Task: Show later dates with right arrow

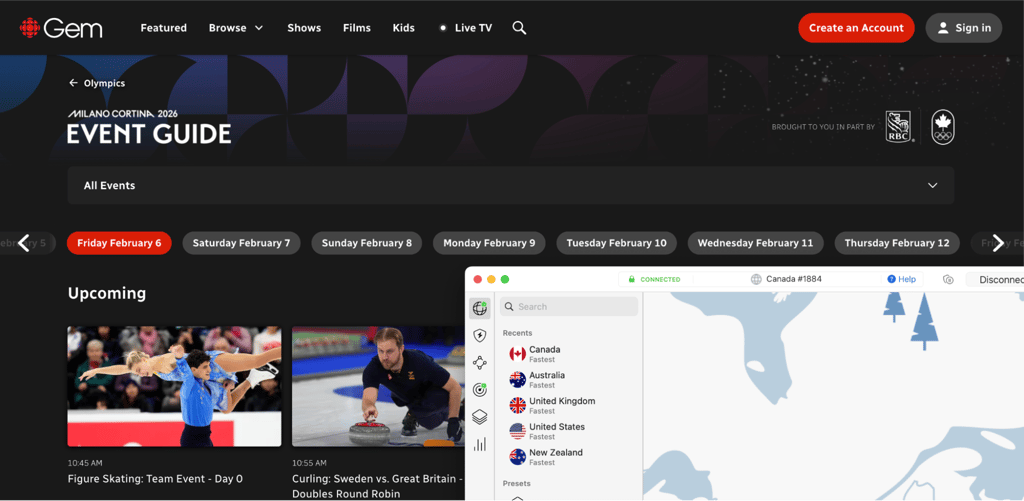Action: pos(998,243)
